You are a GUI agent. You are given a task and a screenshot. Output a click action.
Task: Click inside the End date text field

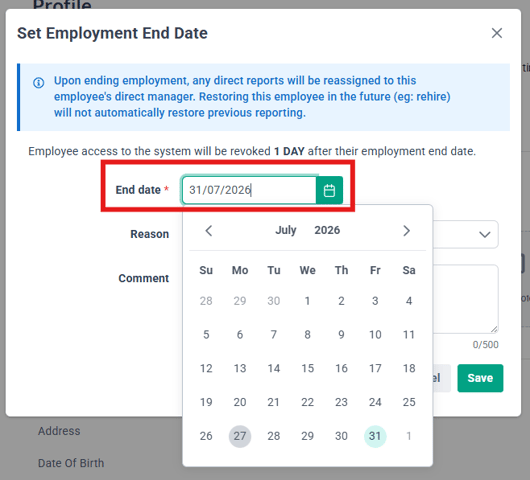[249, 190]
